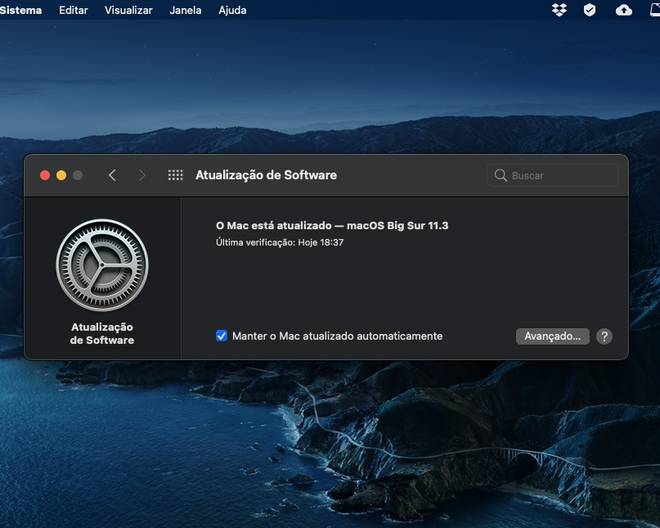This screenshot has width=660, height=528.
Task: Click the Avançado... button
Action: click(552, 336)
